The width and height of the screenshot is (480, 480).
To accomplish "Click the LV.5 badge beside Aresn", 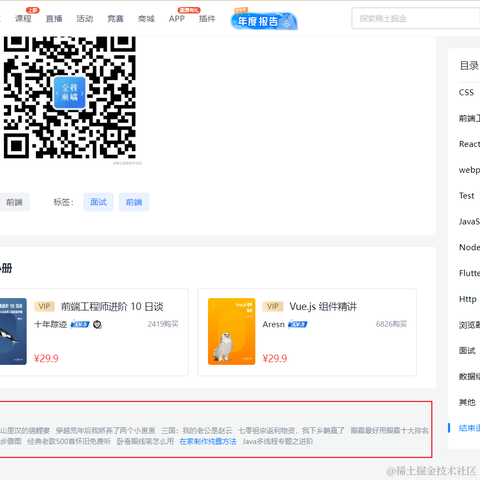I will (x=298, y=324).
